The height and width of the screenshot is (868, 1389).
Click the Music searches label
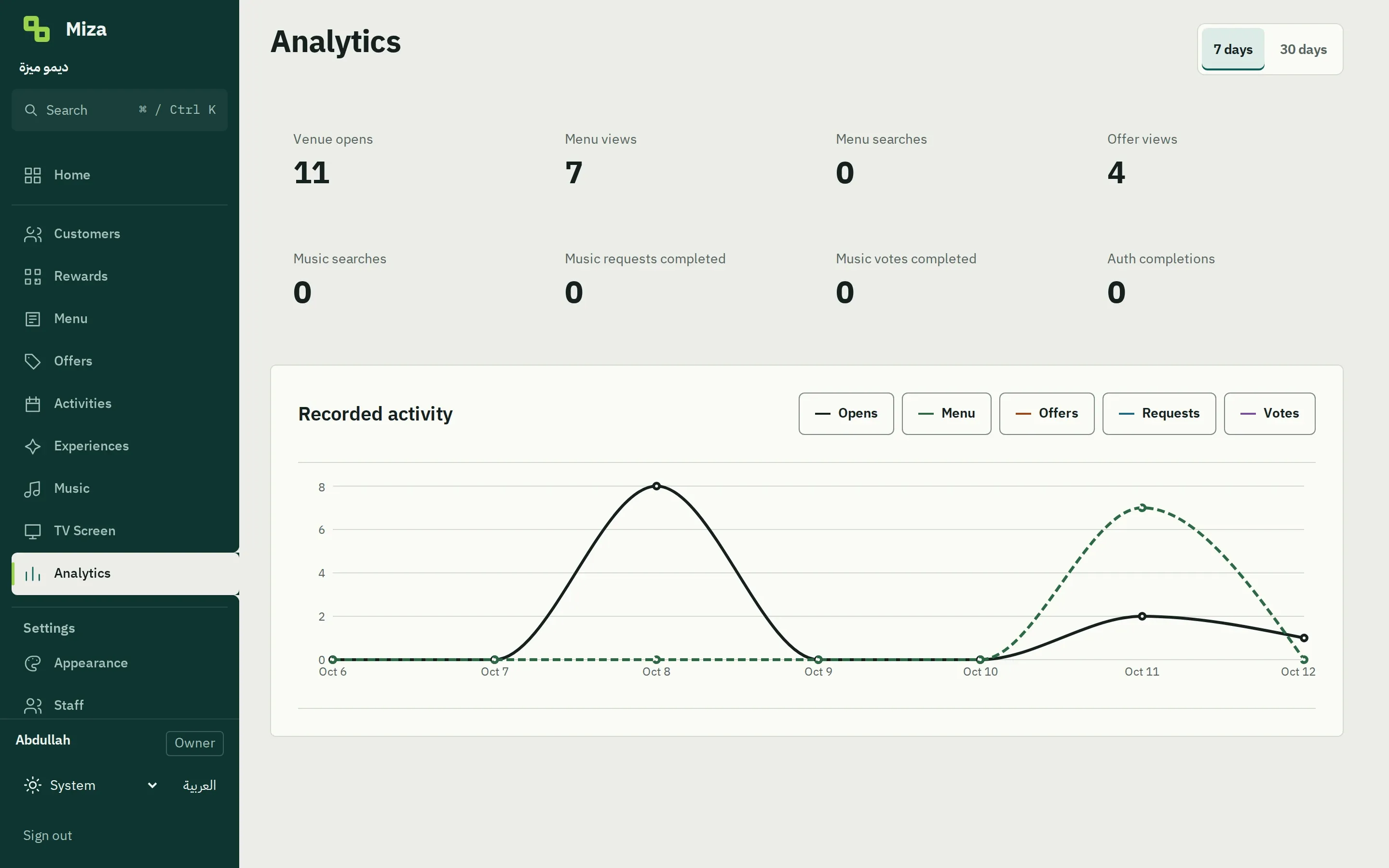[340, 259]
